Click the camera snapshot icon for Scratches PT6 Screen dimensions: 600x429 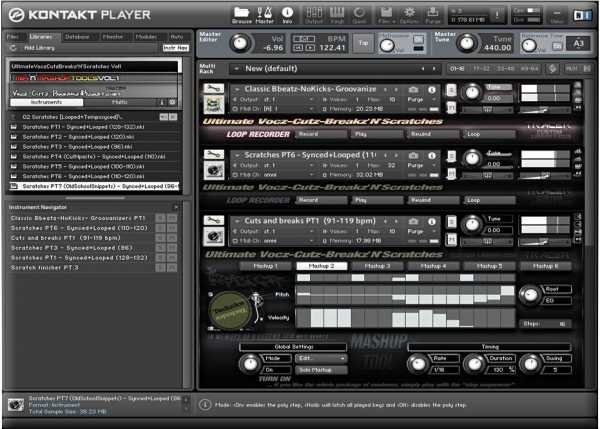point(413,156)
